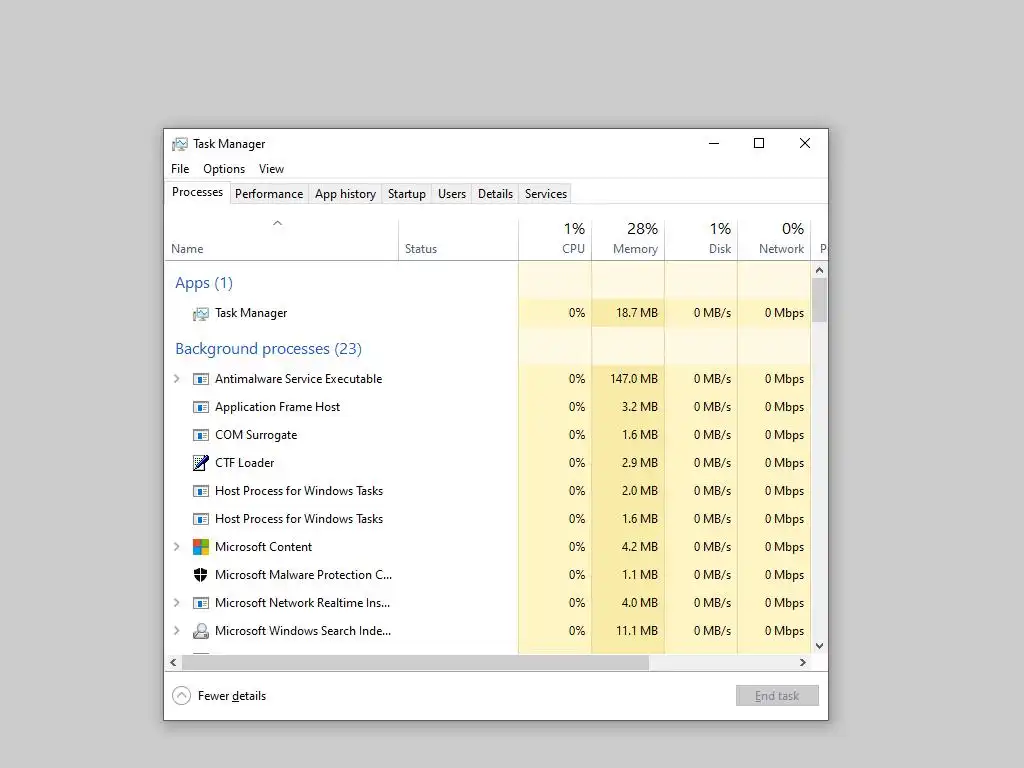
Task: Sort by the Network column header
Action: click(775, 239)
